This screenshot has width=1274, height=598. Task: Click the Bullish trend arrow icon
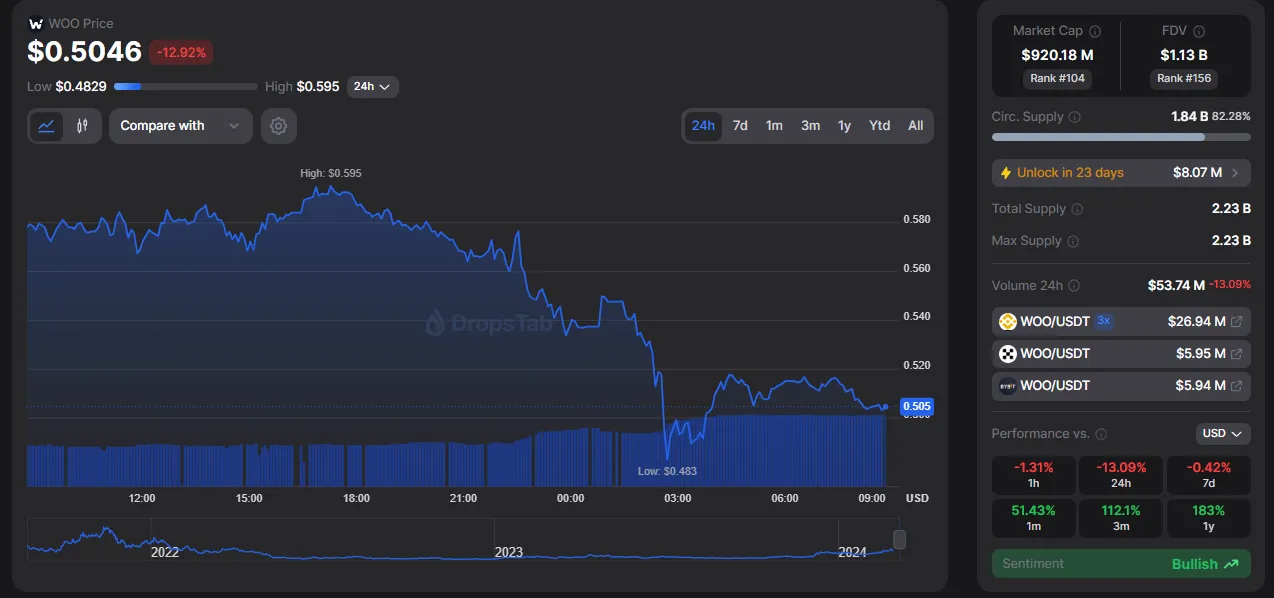1231,564
